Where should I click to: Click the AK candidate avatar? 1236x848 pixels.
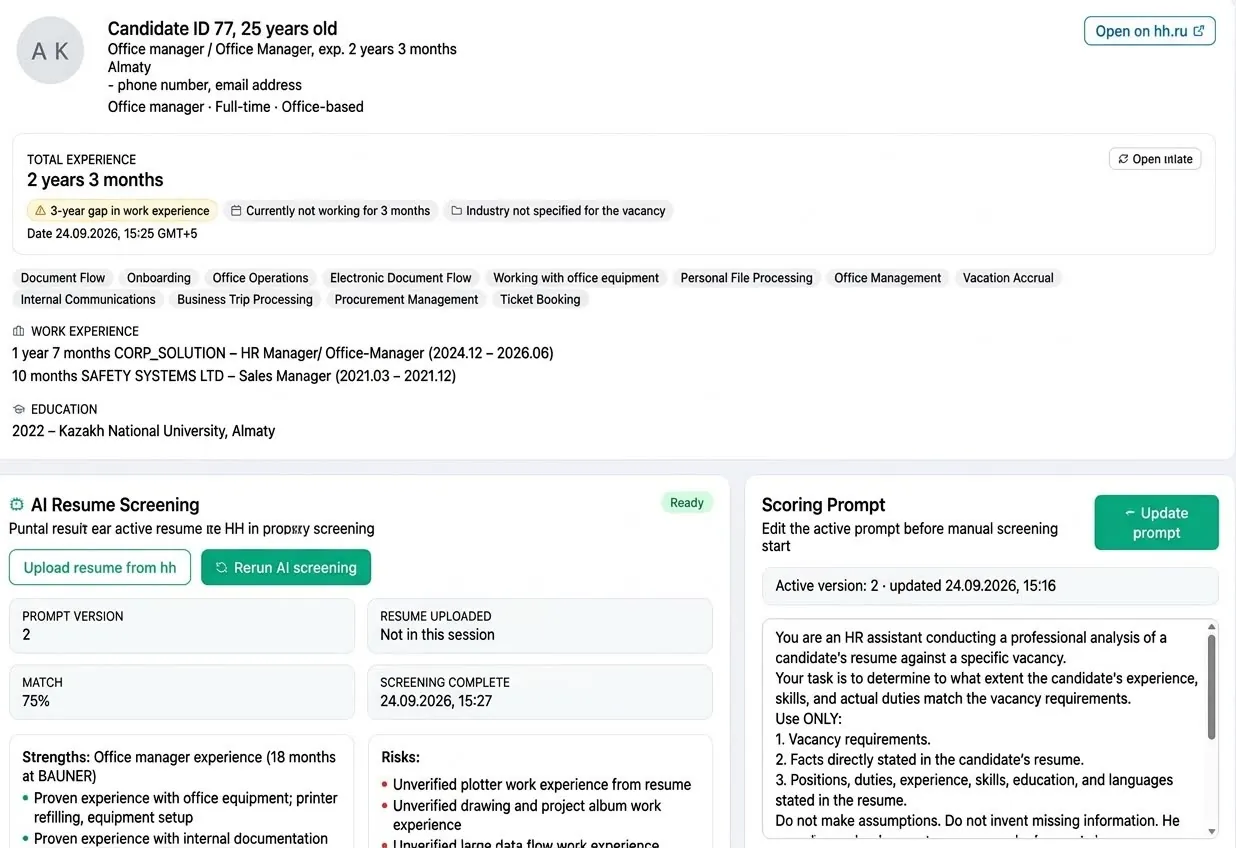tap(50, 51)
